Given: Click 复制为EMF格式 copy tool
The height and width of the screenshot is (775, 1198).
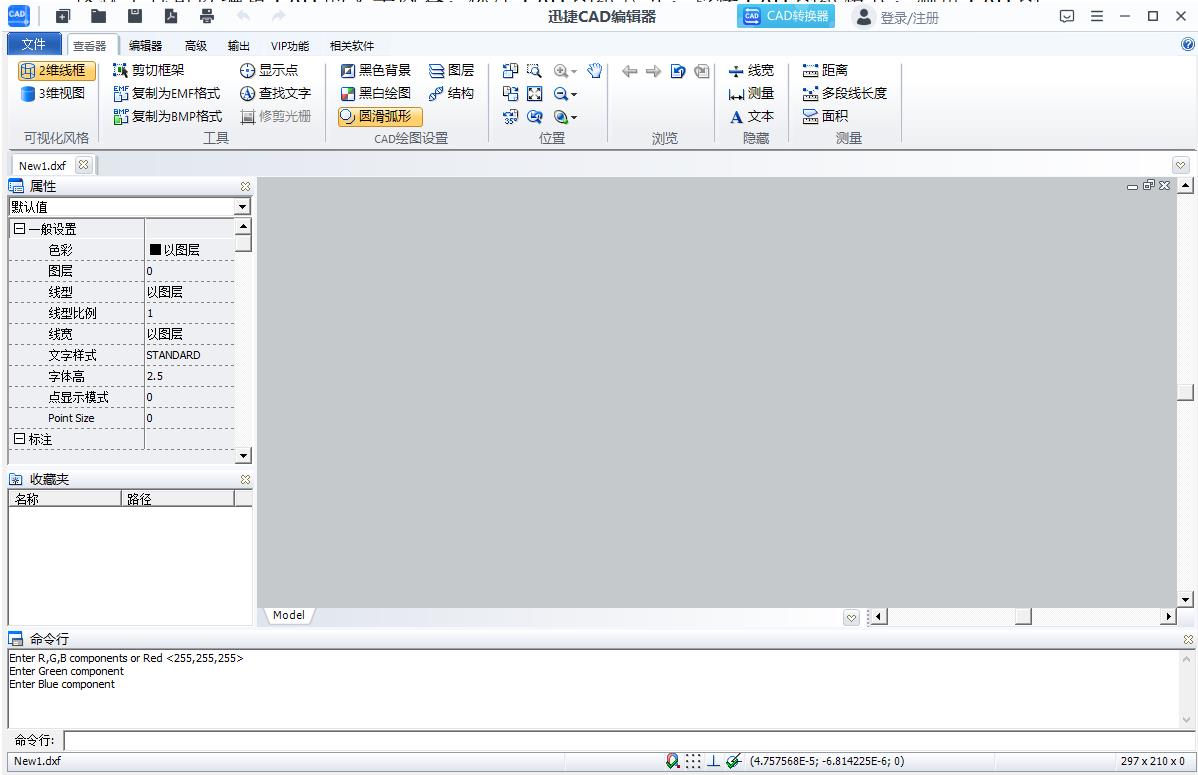Looking at the screenshot, I should click(x=167, y=94).
